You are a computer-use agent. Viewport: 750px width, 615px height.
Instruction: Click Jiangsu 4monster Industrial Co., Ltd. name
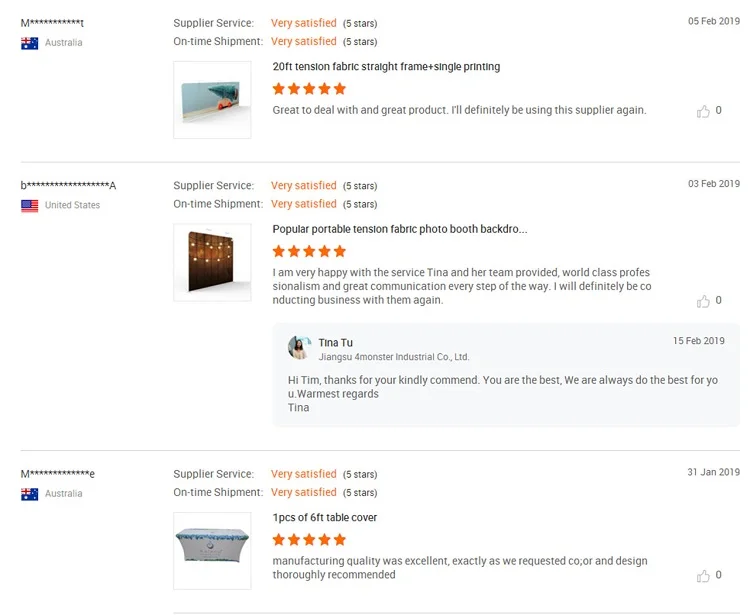(x=393, y=357)
